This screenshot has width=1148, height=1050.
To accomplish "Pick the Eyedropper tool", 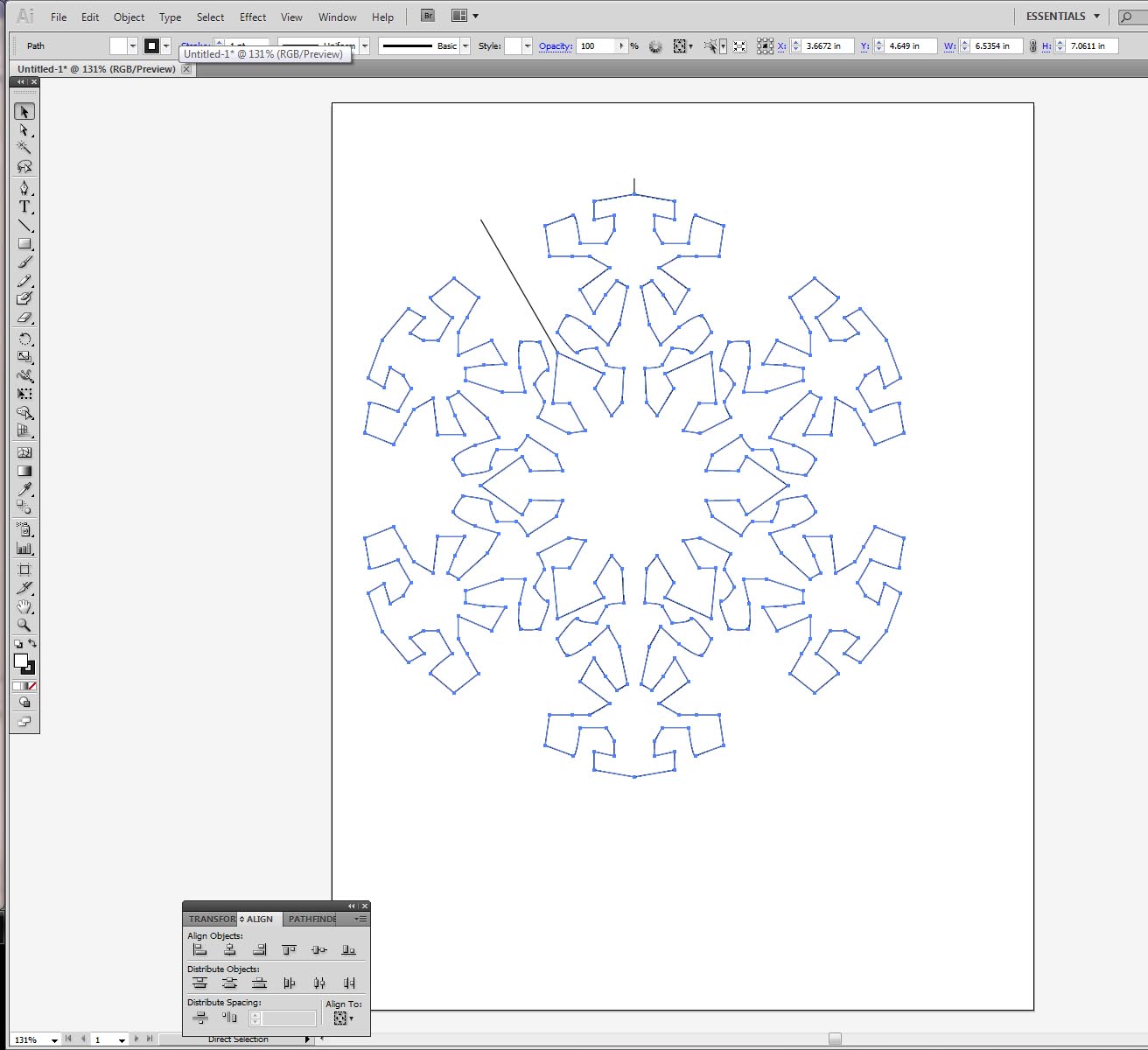I will (x=24, y=490).
